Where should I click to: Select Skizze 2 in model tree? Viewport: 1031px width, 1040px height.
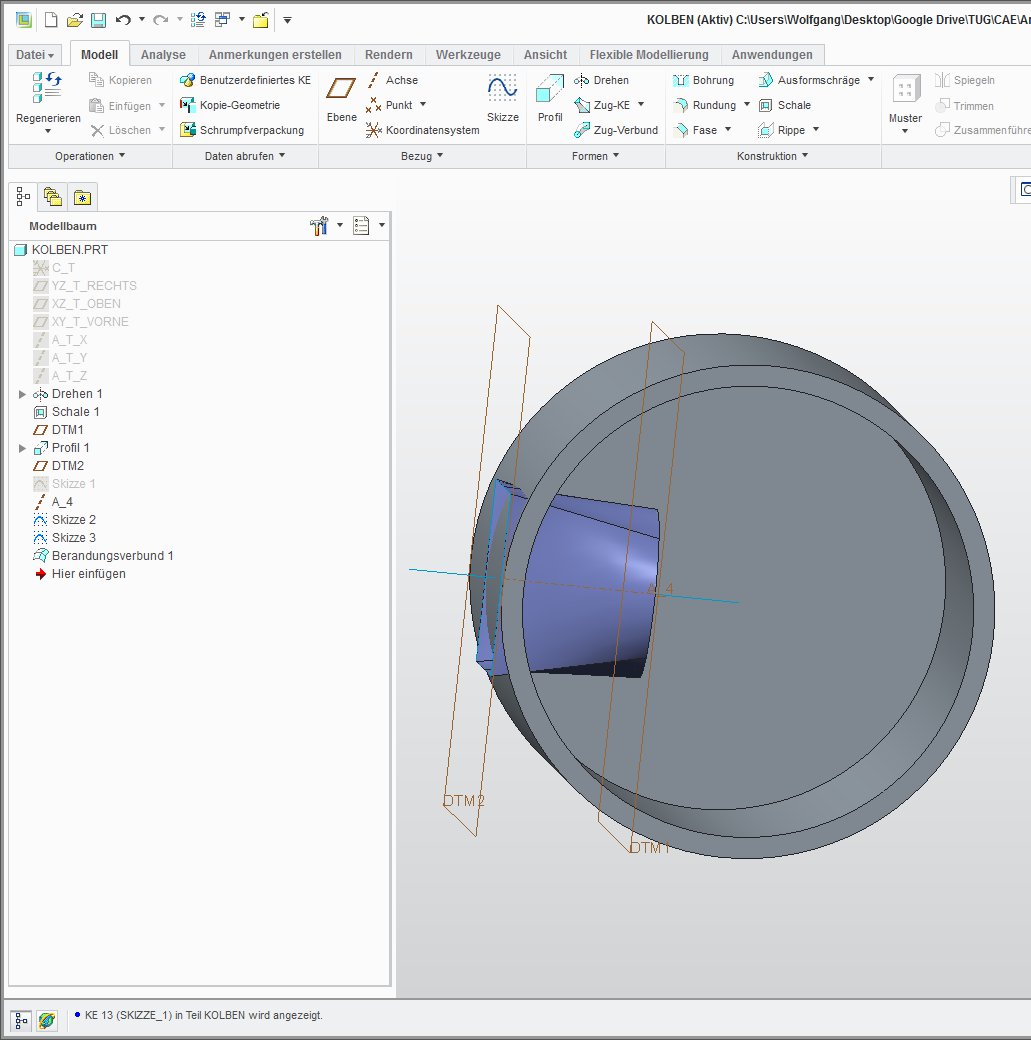pos(64,520)
